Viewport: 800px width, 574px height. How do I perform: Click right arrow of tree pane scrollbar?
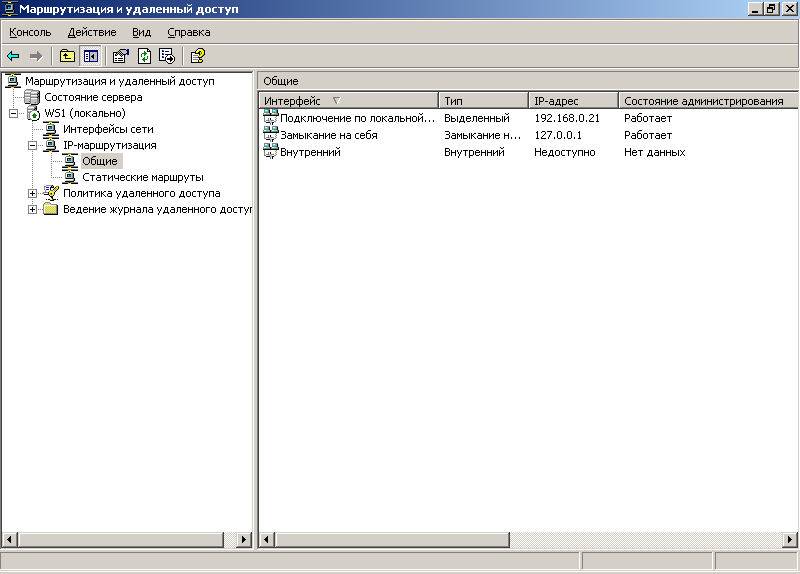coord(244,539)
